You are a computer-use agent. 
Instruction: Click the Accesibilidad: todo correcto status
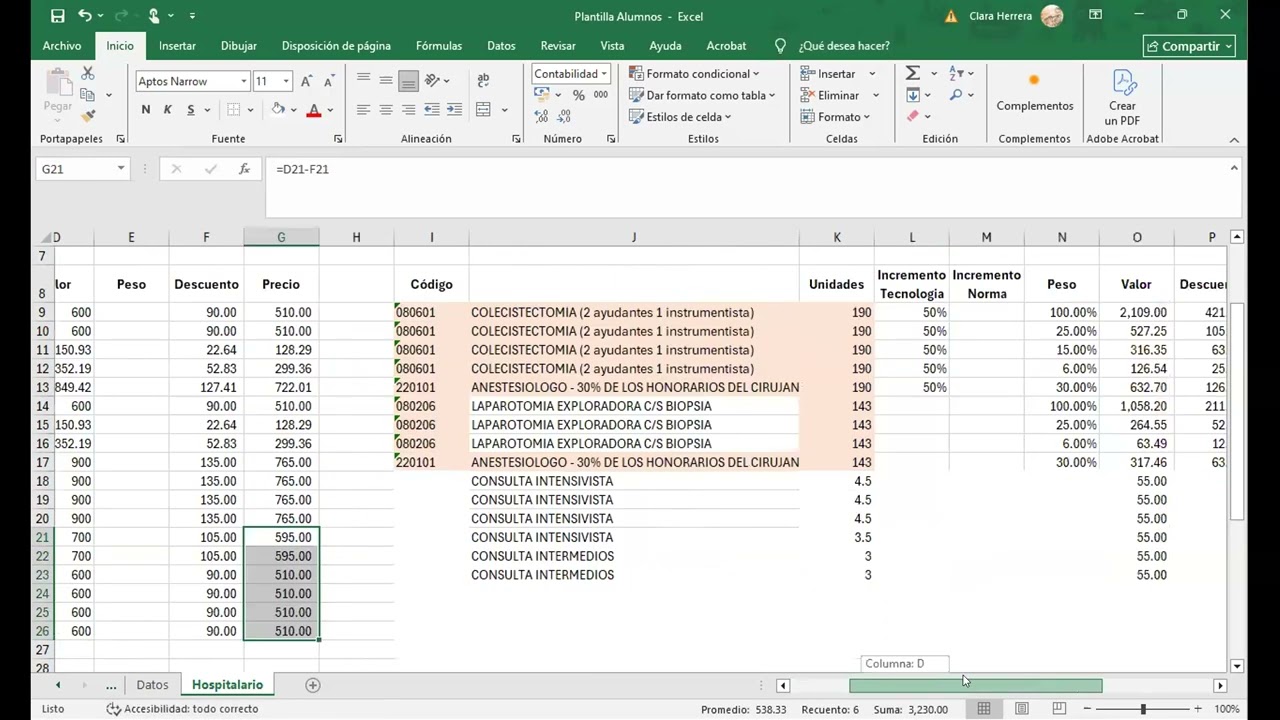tap(182, 709)
